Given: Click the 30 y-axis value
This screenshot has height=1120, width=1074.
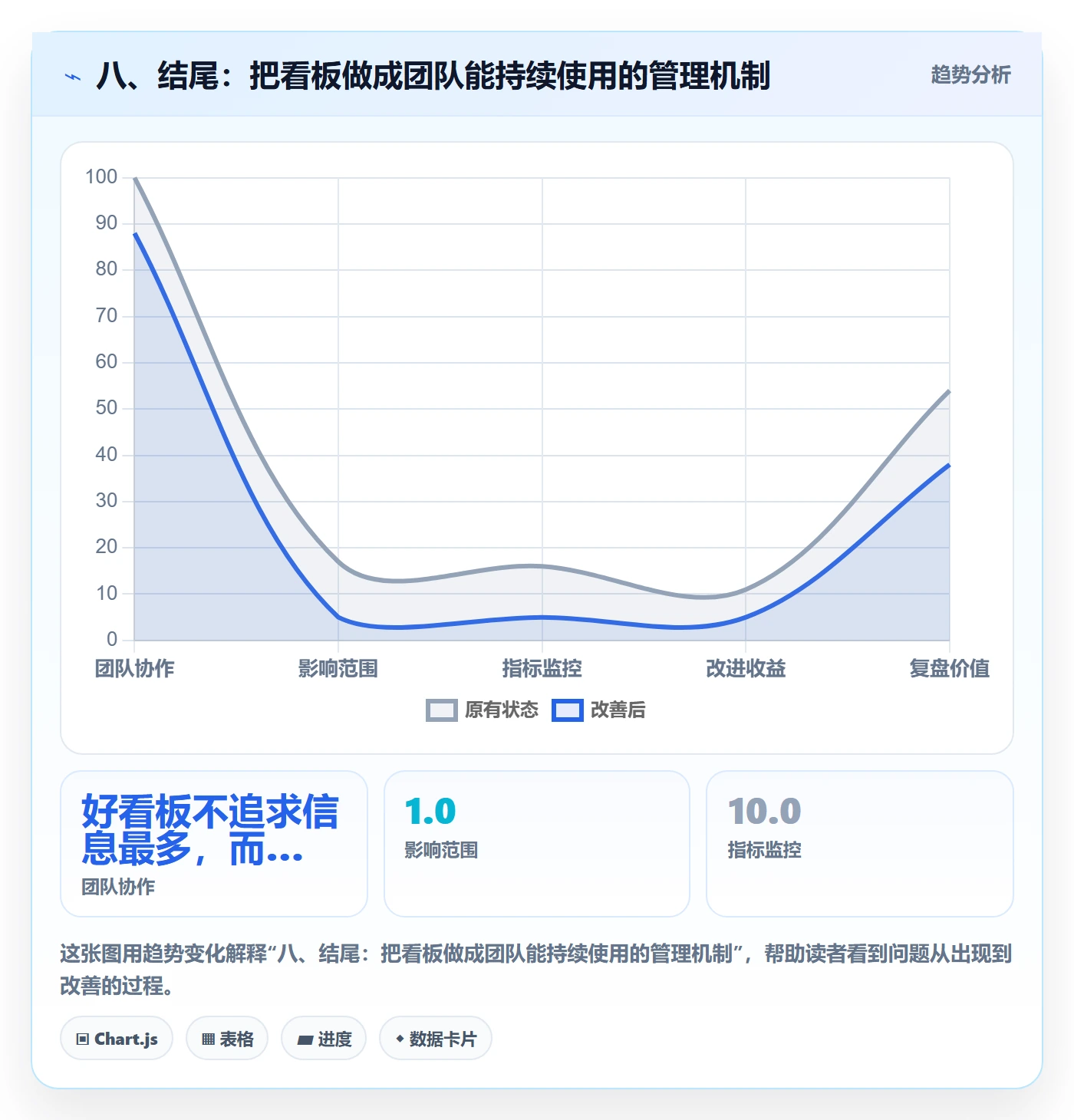Looking at the screenshot, I should point(107,501).
